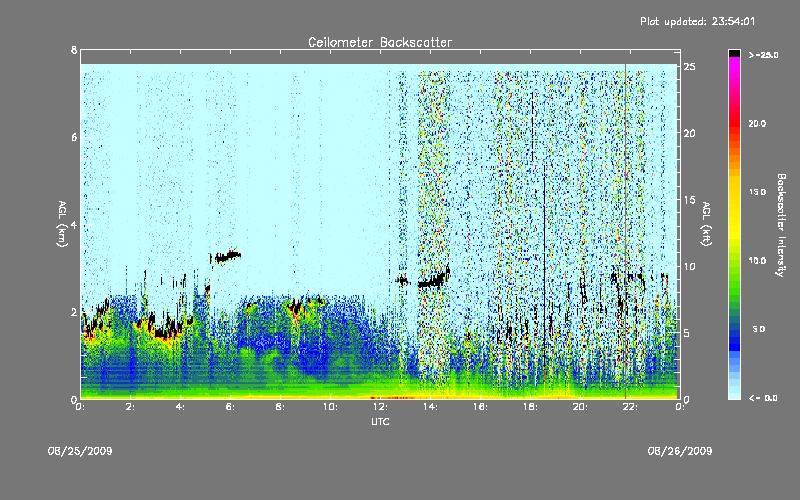Click the 20 kft tick label on right axis
The height and width of the screenshot is (500, 800).
[689, 133]
